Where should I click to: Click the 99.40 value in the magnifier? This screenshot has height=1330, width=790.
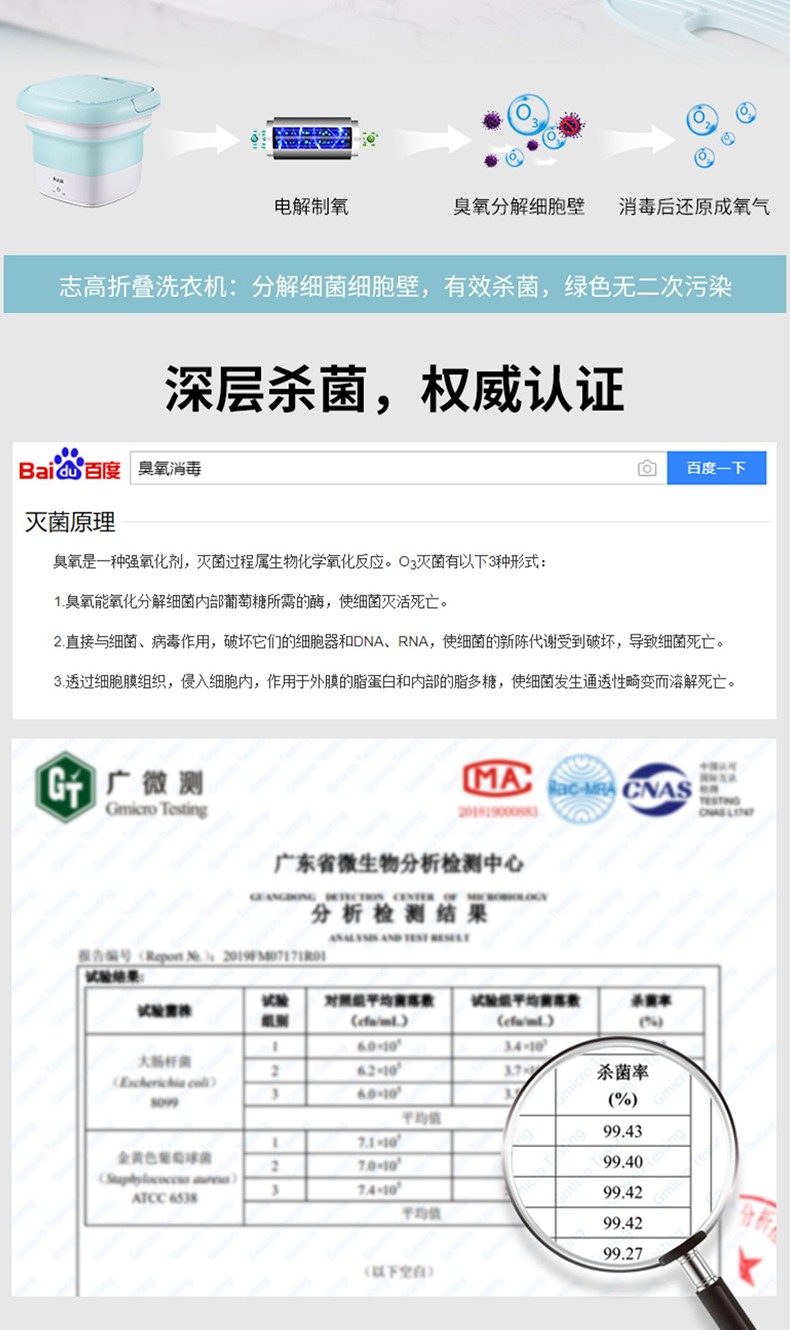coord(622,1162)
